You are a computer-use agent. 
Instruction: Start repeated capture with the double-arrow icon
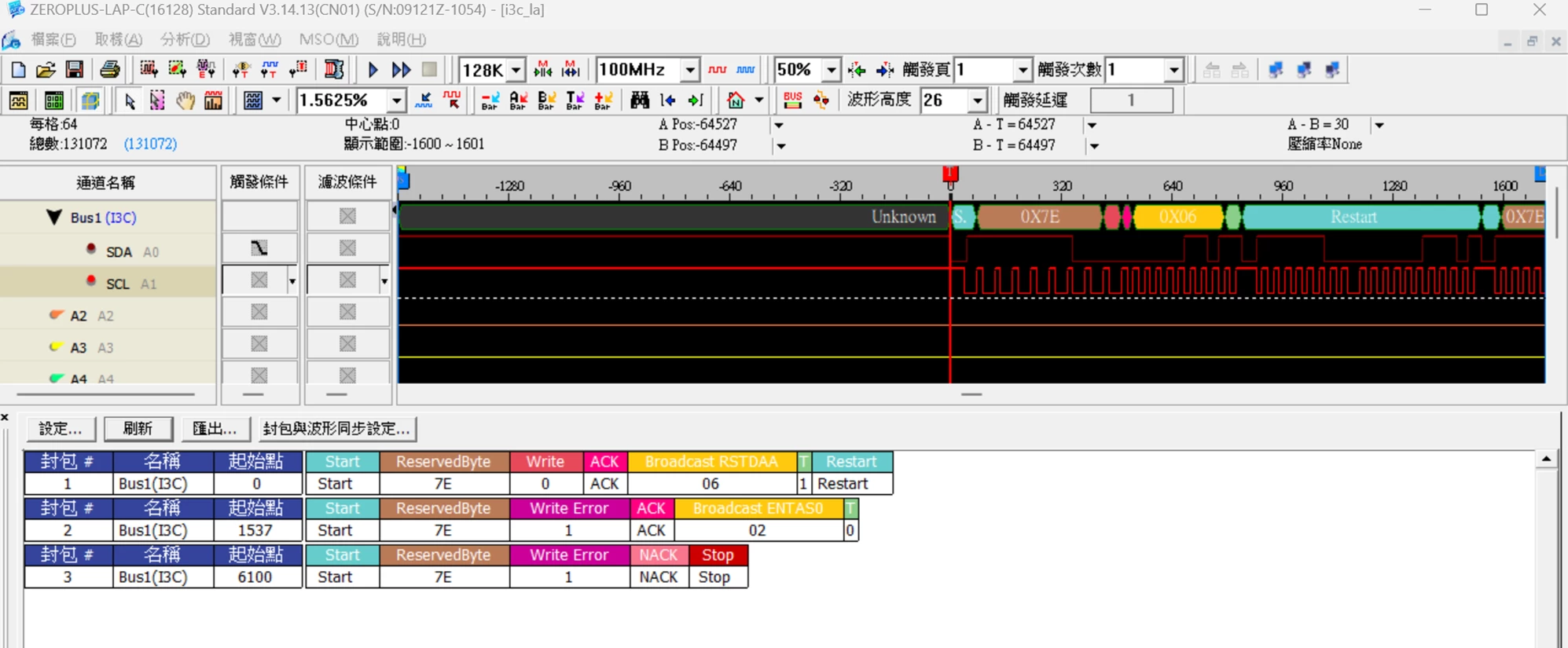(x=401, y=70)
